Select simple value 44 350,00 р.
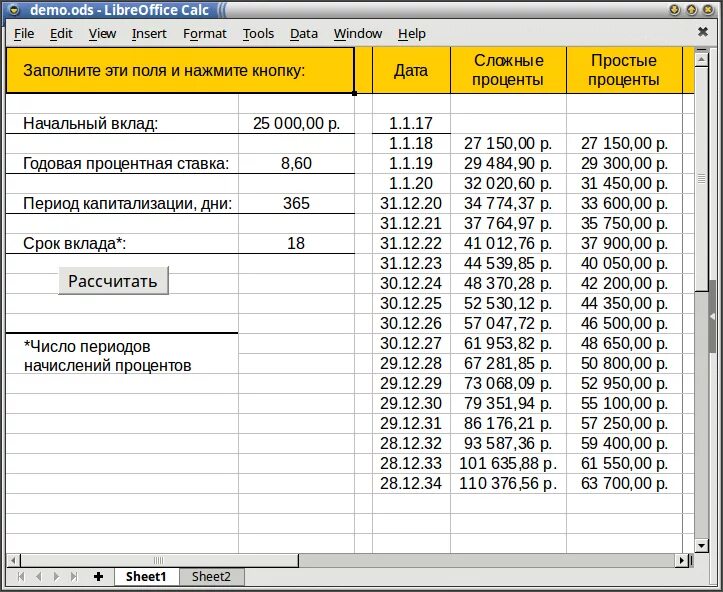This screenshot has height=592, width=723. [x=624, y=303]
